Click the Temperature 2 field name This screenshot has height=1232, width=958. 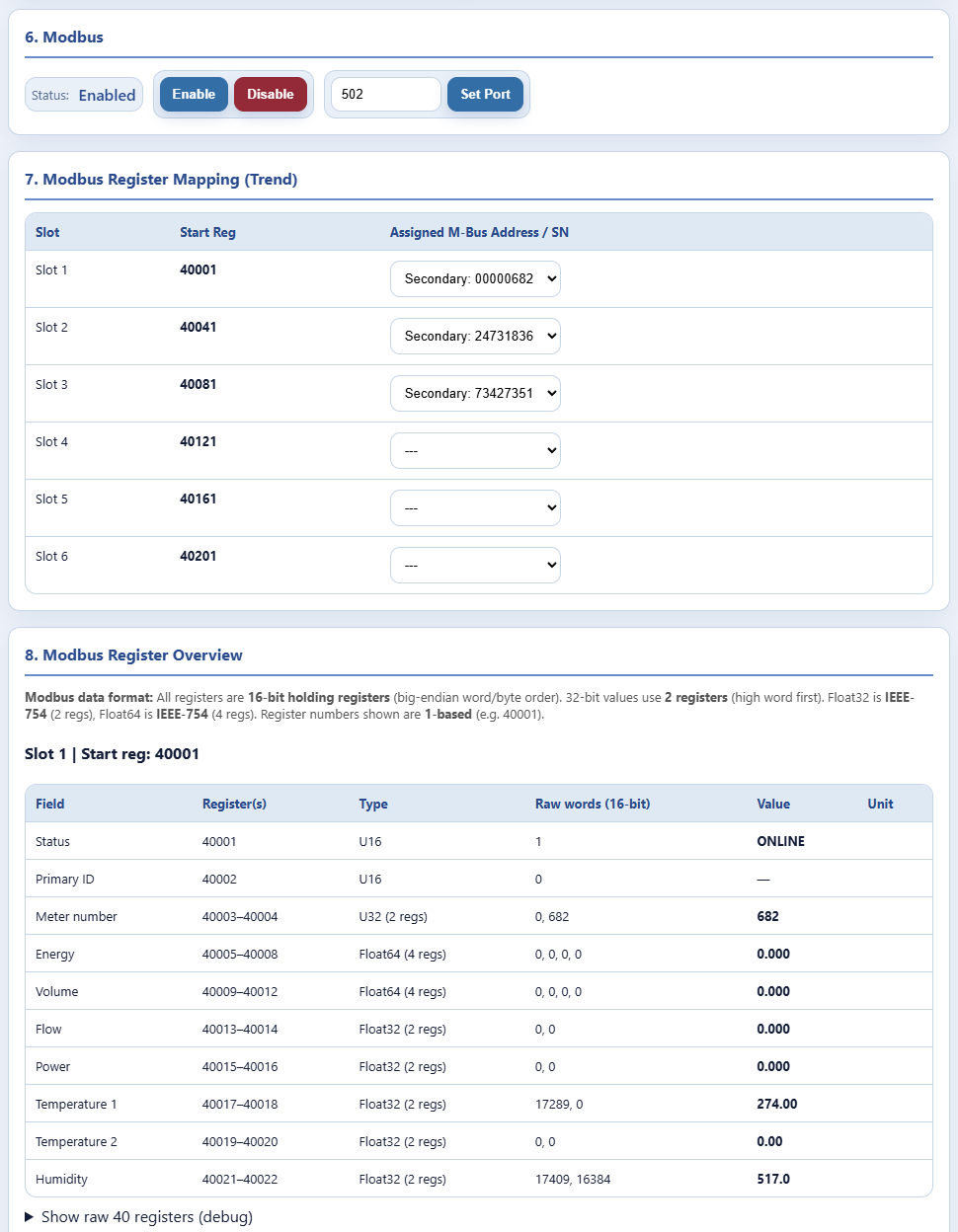(x=76, y=1141)
